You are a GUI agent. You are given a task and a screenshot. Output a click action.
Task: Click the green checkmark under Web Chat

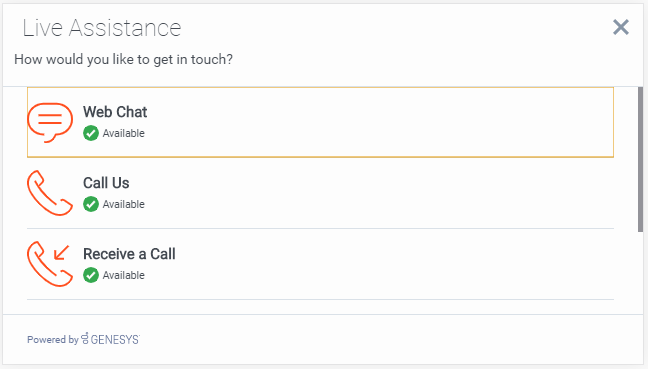tap(91, 133)
